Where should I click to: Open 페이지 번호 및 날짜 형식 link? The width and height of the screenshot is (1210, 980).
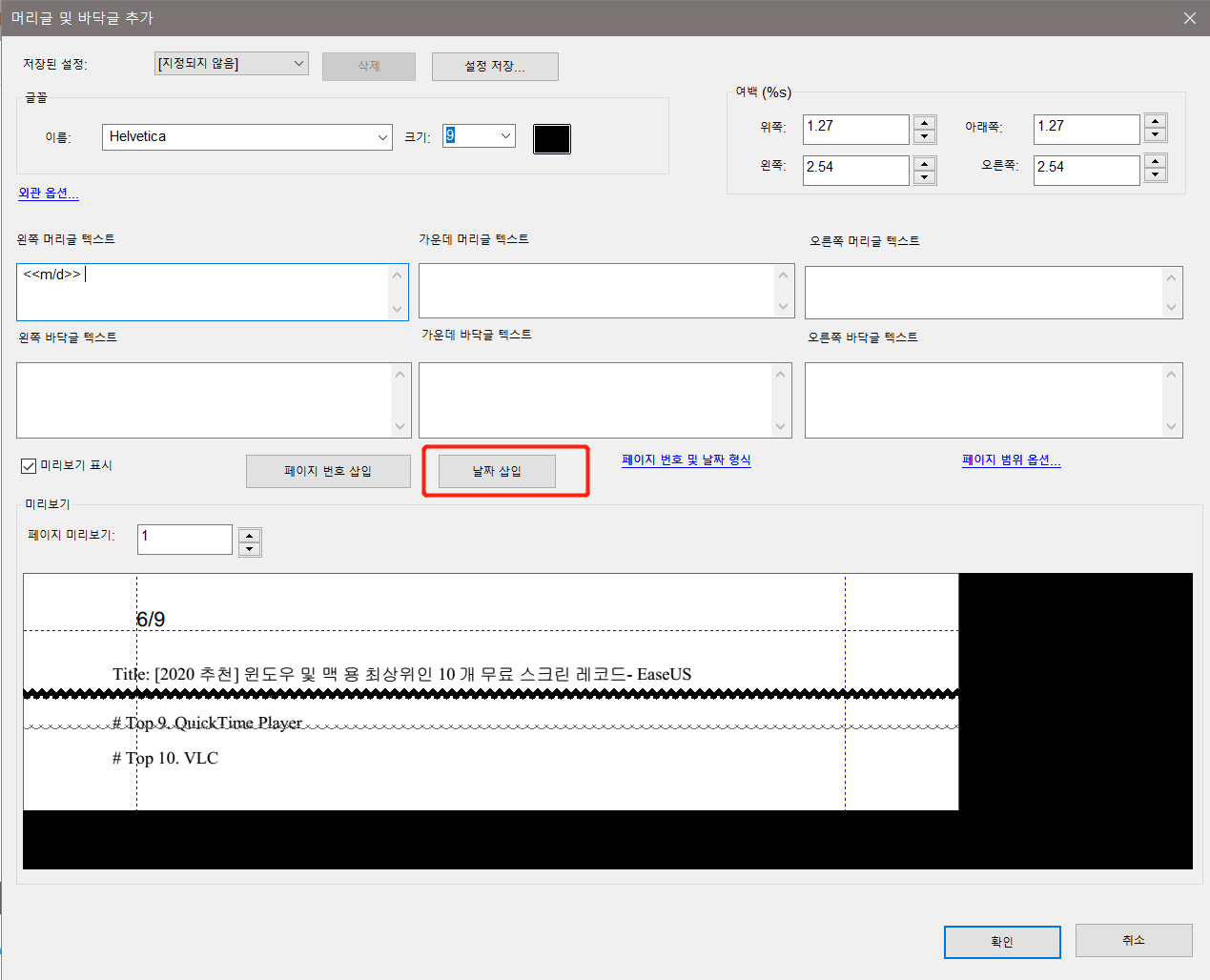tap(686, 459)
